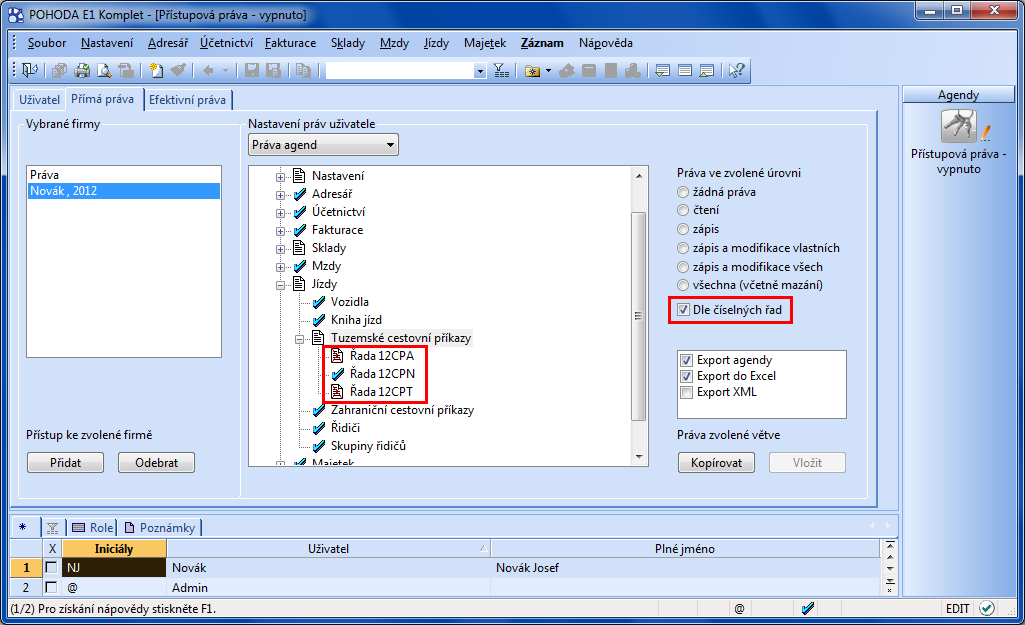The image size is (1025, 625).
Task: Expand the Mzdy tree node
Action: (x=280, y=267)
